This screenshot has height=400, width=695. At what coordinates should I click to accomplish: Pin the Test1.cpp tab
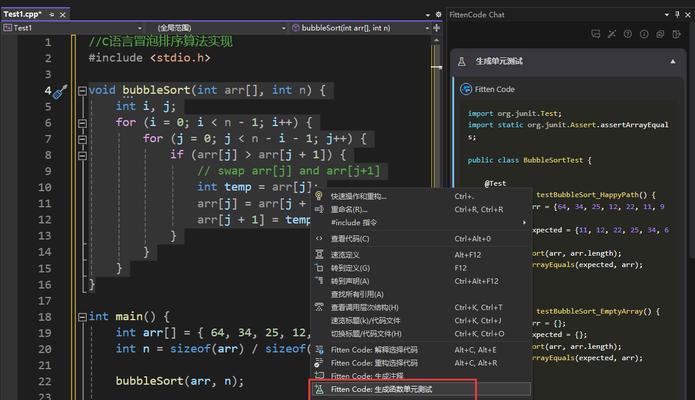(x=51, y=15)
